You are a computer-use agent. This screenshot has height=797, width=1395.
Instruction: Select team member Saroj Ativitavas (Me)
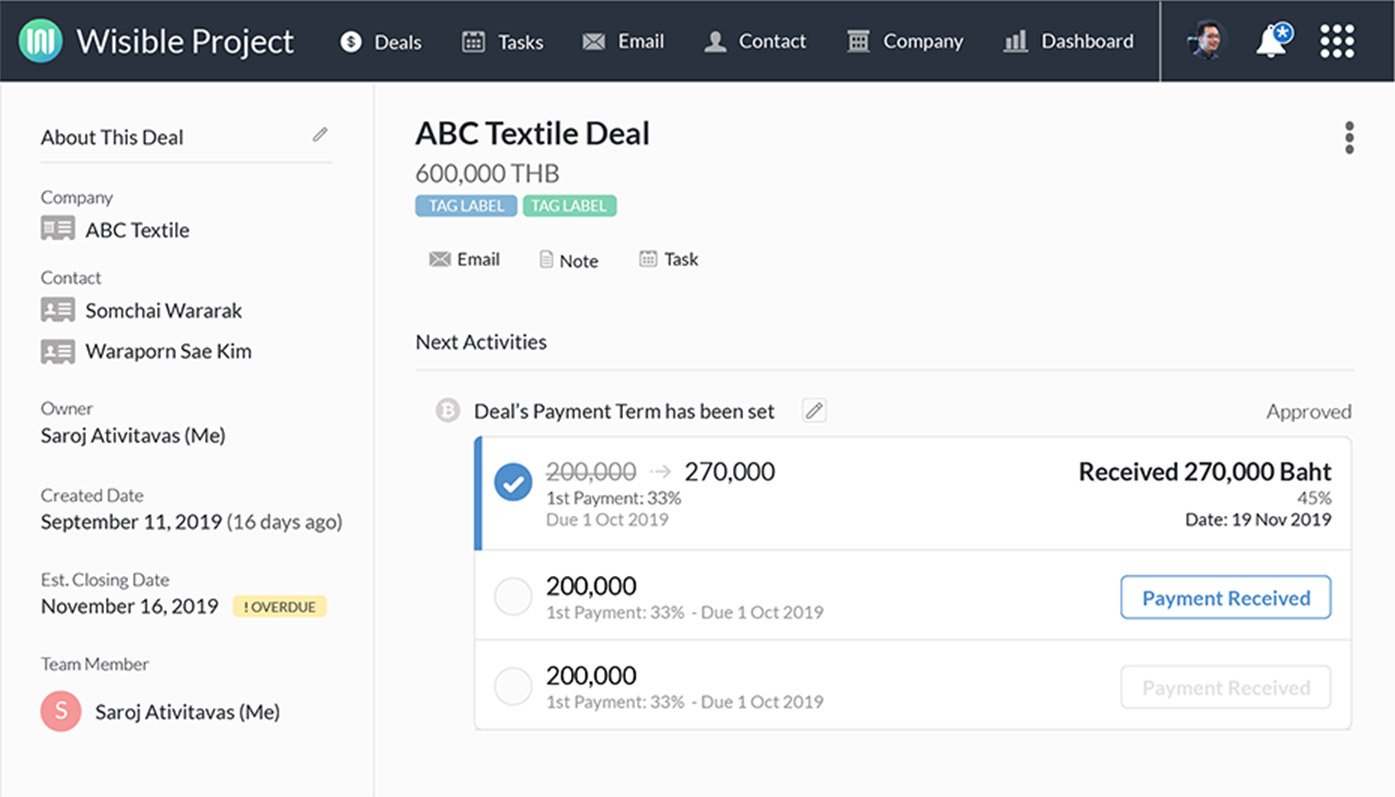(x=187, y=712)
